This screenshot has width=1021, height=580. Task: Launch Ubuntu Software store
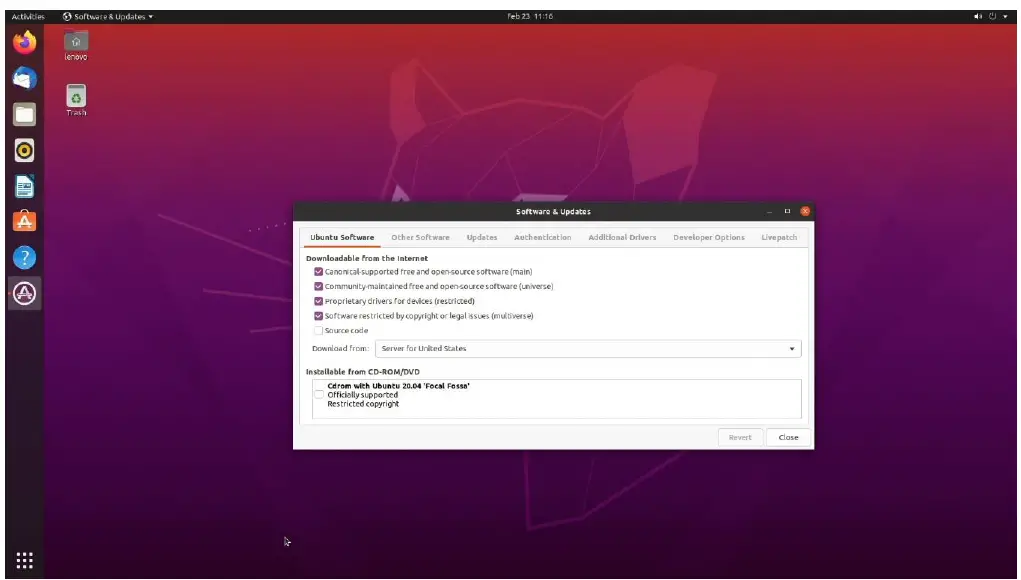pyautogui.click(x=24, y=223)
